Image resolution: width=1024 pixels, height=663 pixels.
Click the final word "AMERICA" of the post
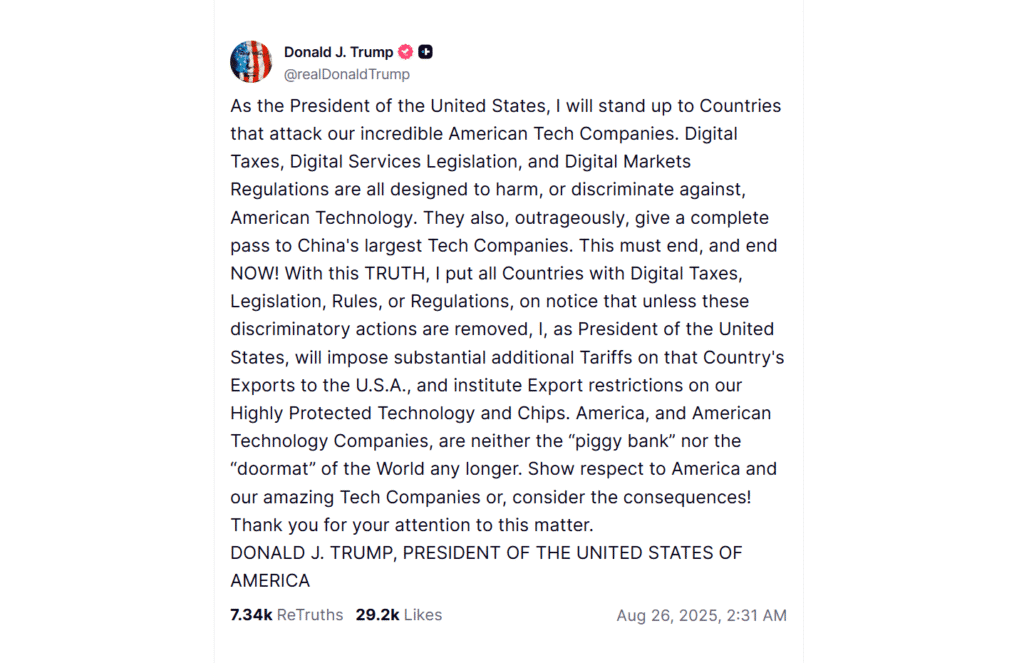(270, 580)
